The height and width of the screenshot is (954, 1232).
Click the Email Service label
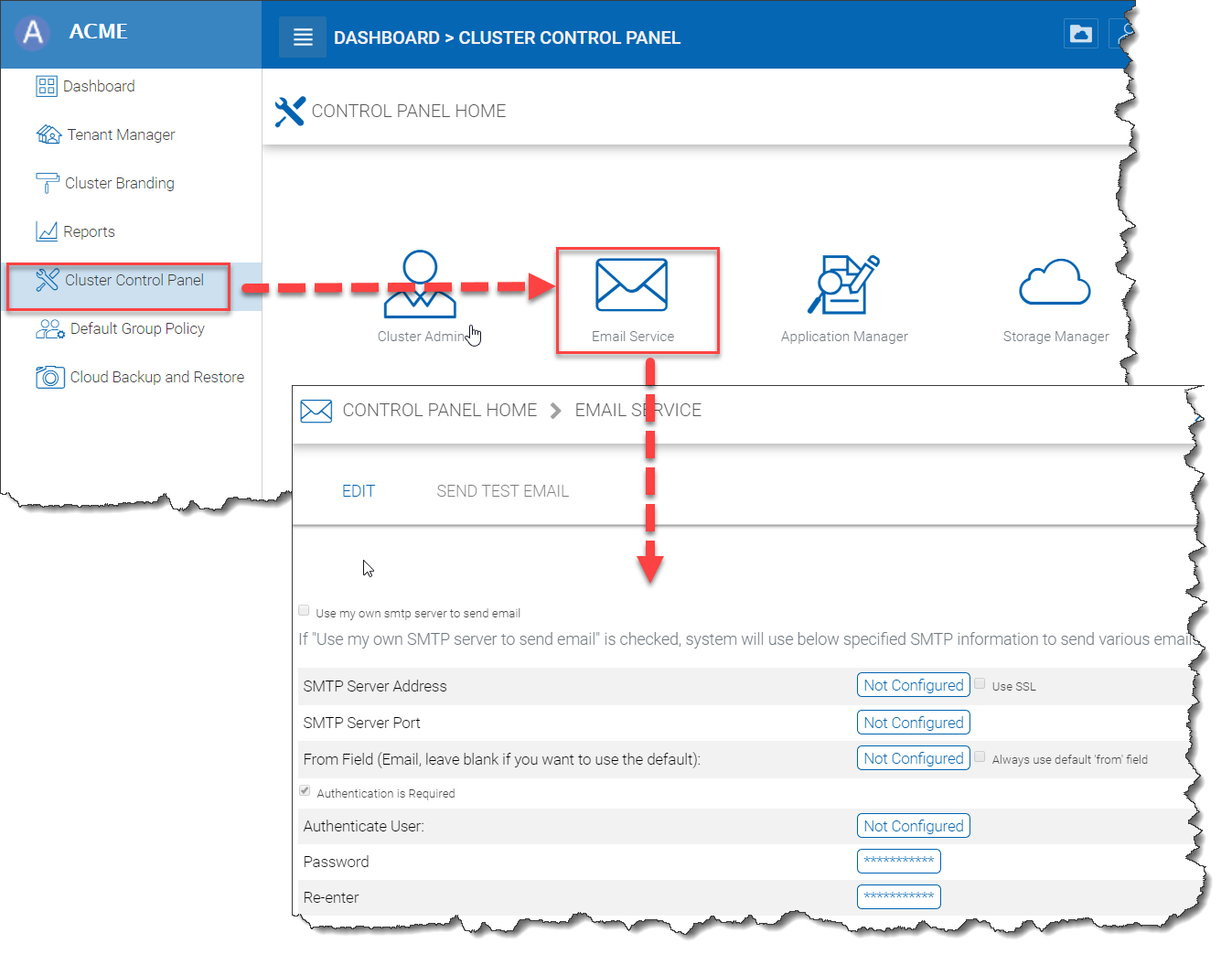pos(633,337)
